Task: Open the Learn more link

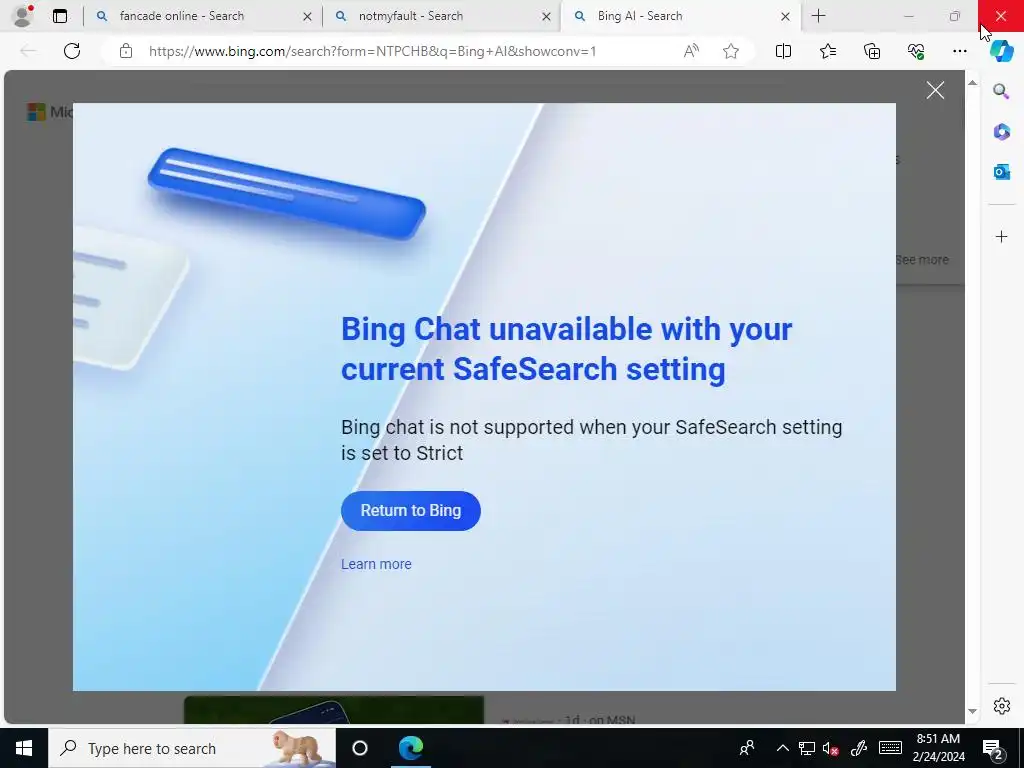Action: point(376,564)
